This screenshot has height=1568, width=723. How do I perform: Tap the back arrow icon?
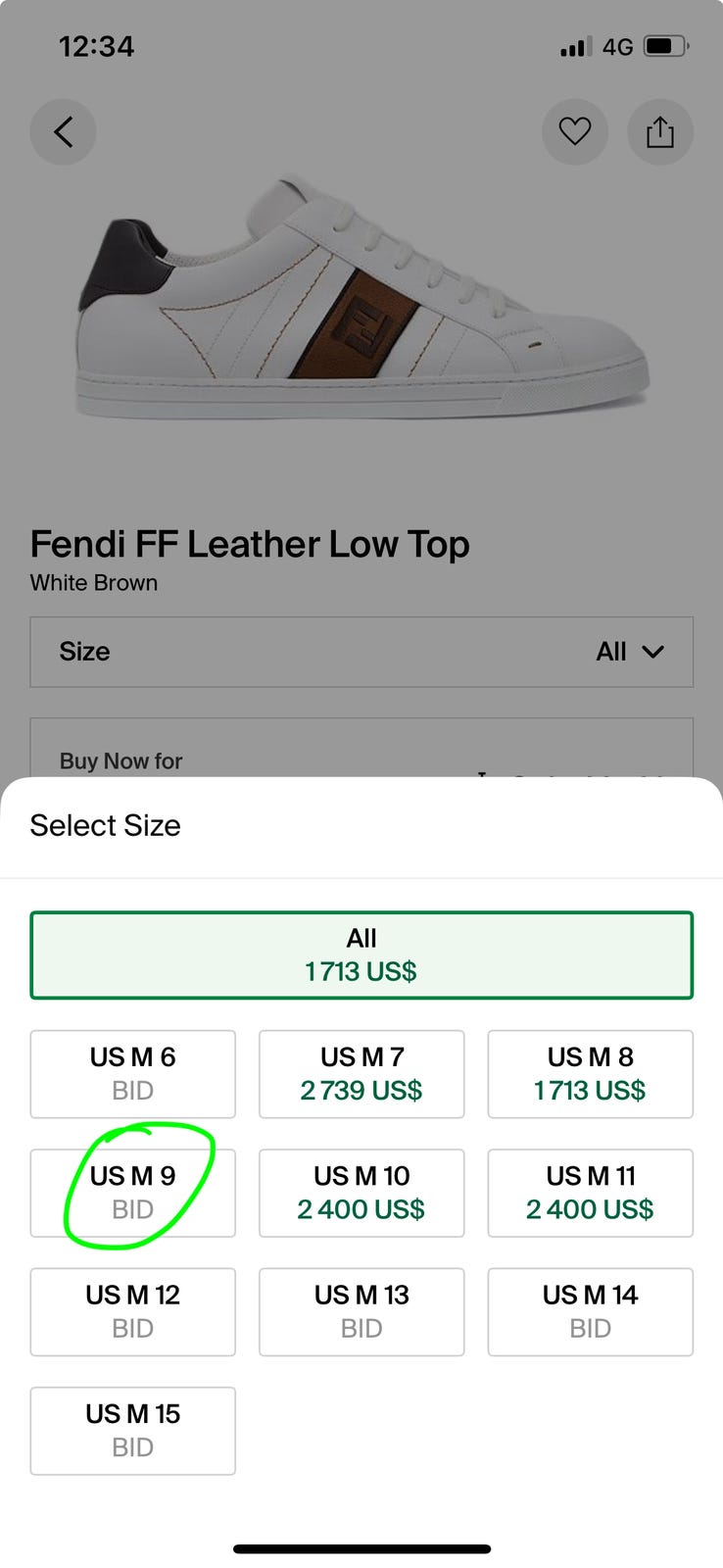click(x=63, y=131)
